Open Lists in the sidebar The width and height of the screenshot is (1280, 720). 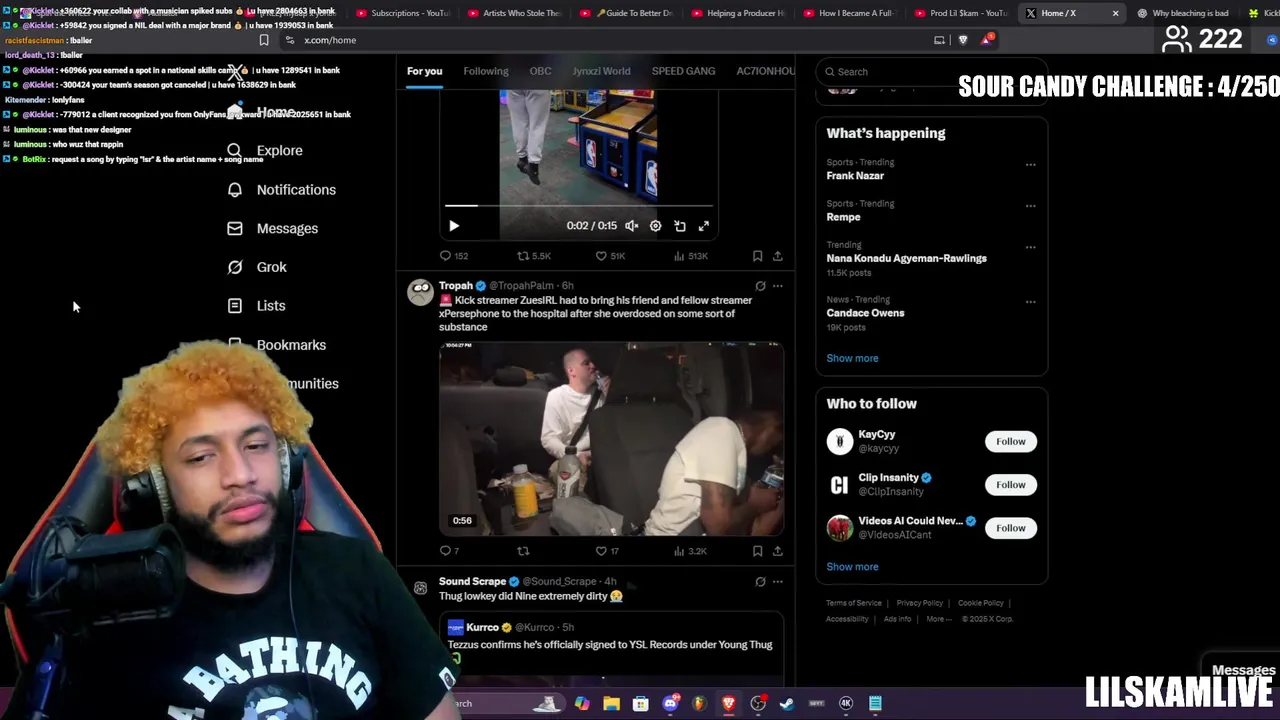pyautogui.click(x=256, y=306)
